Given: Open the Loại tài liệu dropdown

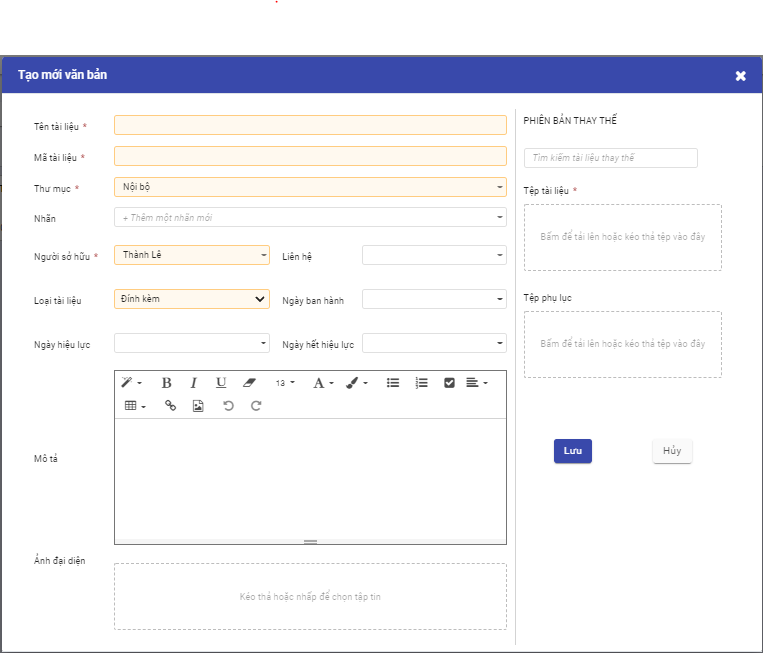Looking at the screenshot, I should 192,299.
